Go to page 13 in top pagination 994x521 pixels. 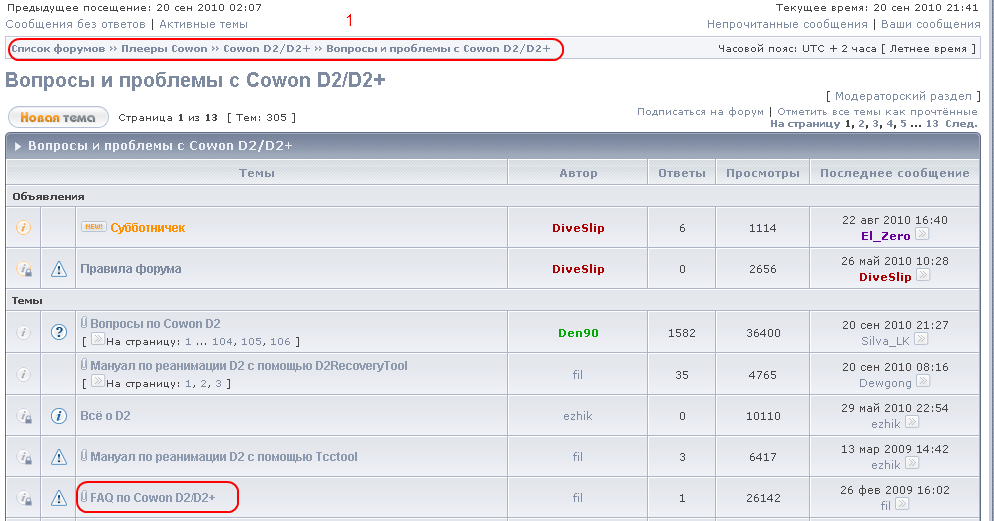932,124
